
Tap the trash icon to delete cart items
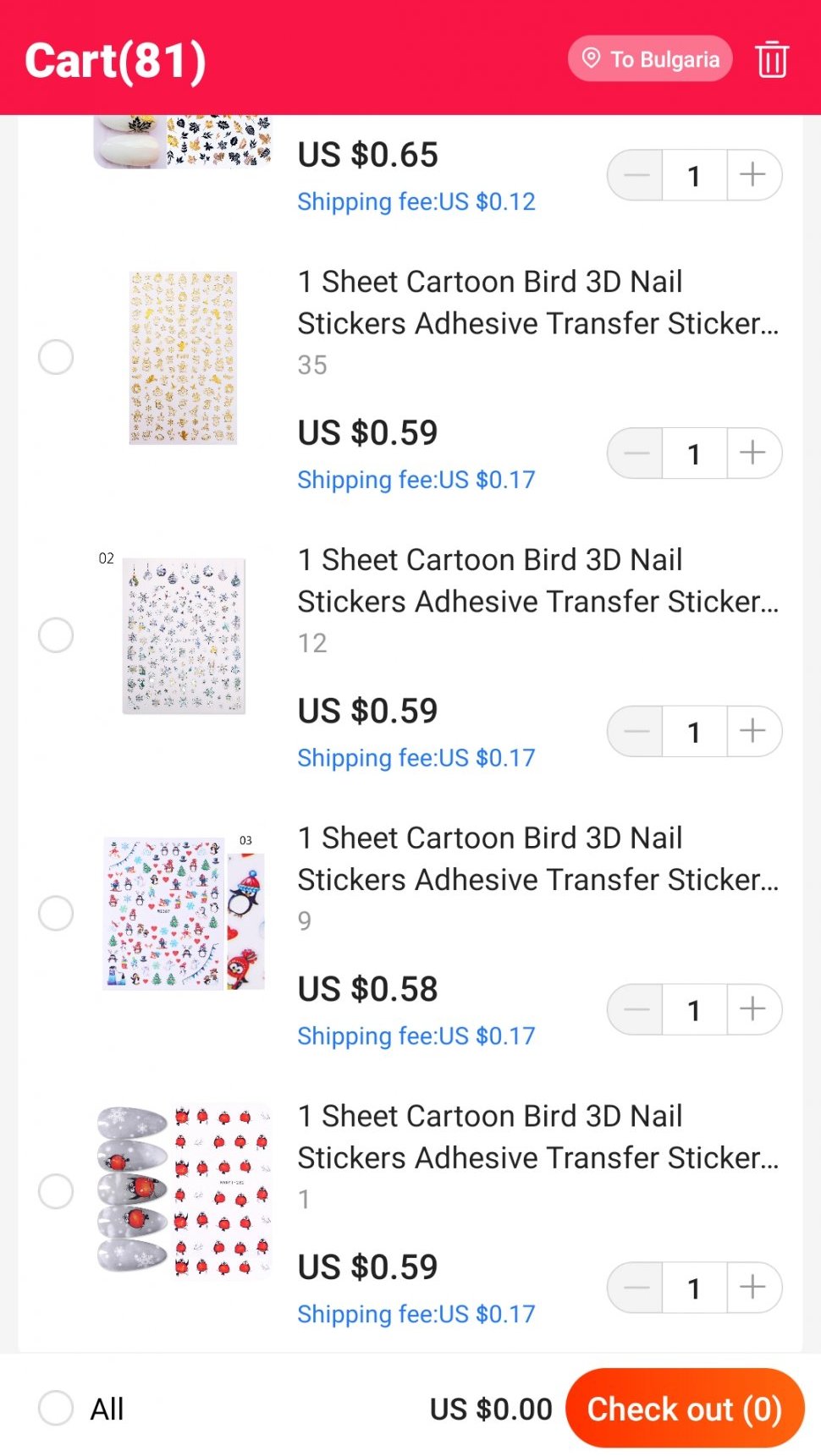click(772, 60)
